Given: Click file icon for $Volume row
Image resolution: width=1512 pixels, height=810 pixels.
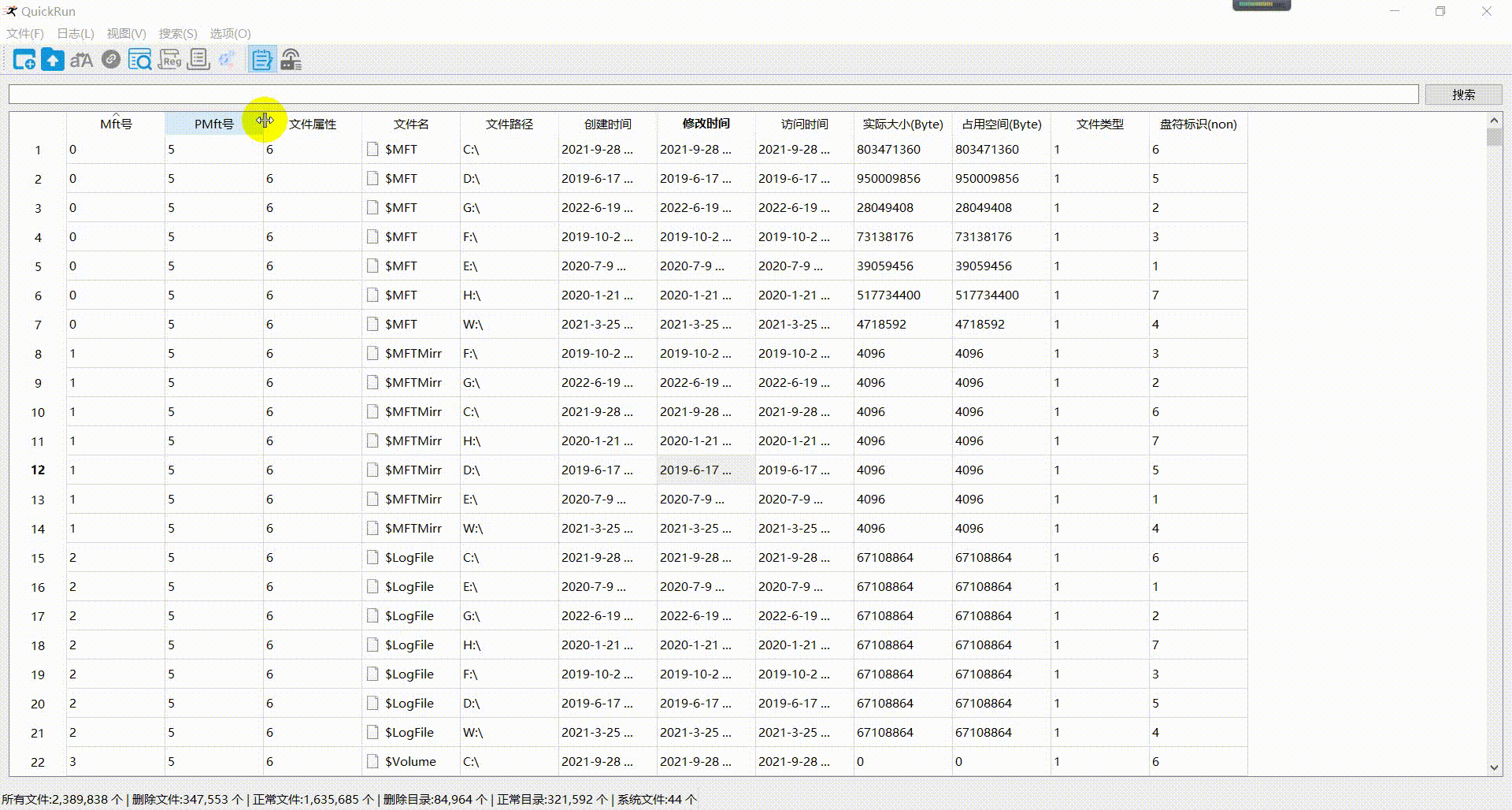Looking at the screenshot, I should 372,761.
